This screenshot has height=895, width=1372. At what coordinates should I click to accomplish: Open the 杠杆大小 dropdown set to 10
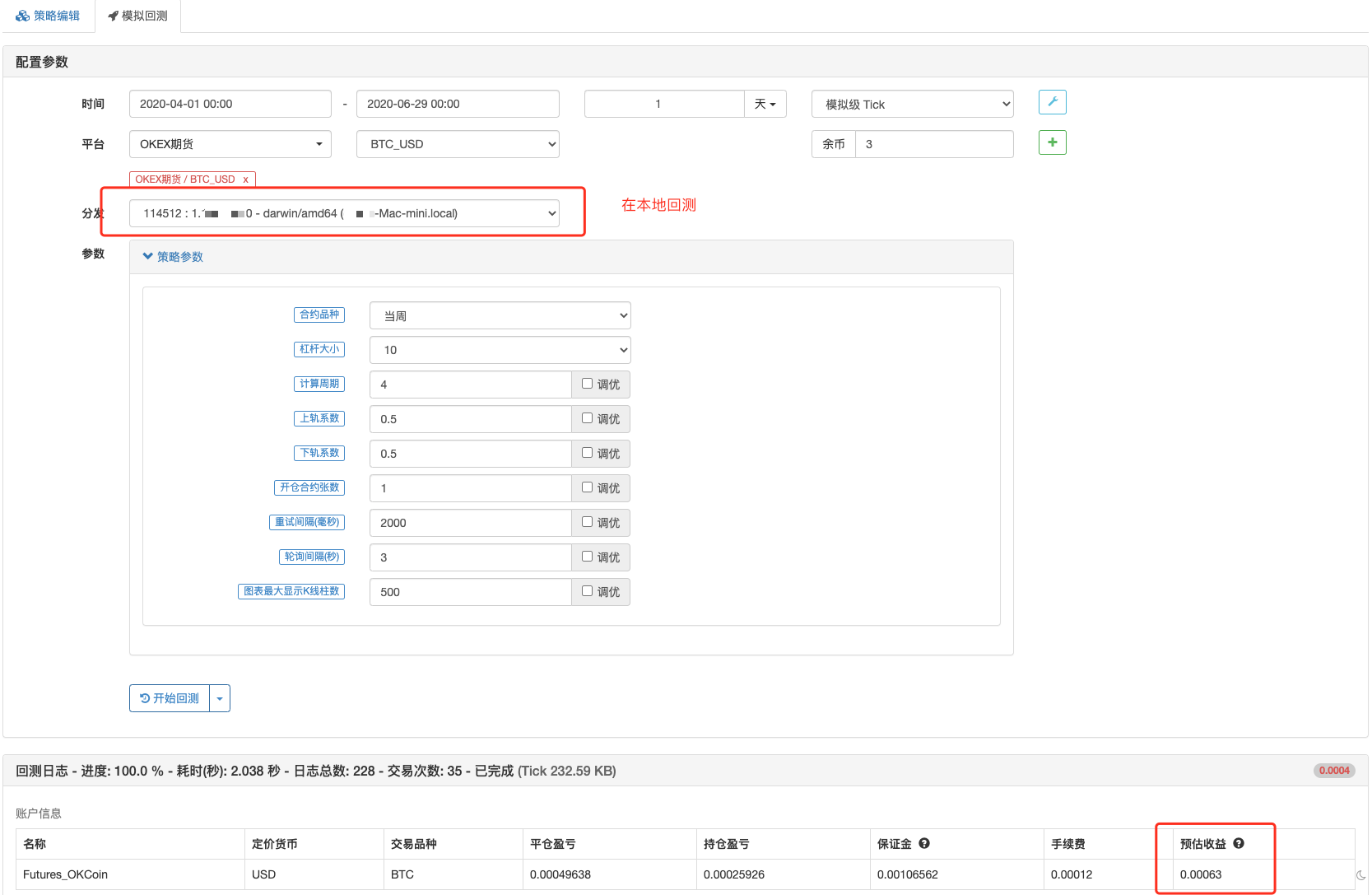tap(500, 350)
